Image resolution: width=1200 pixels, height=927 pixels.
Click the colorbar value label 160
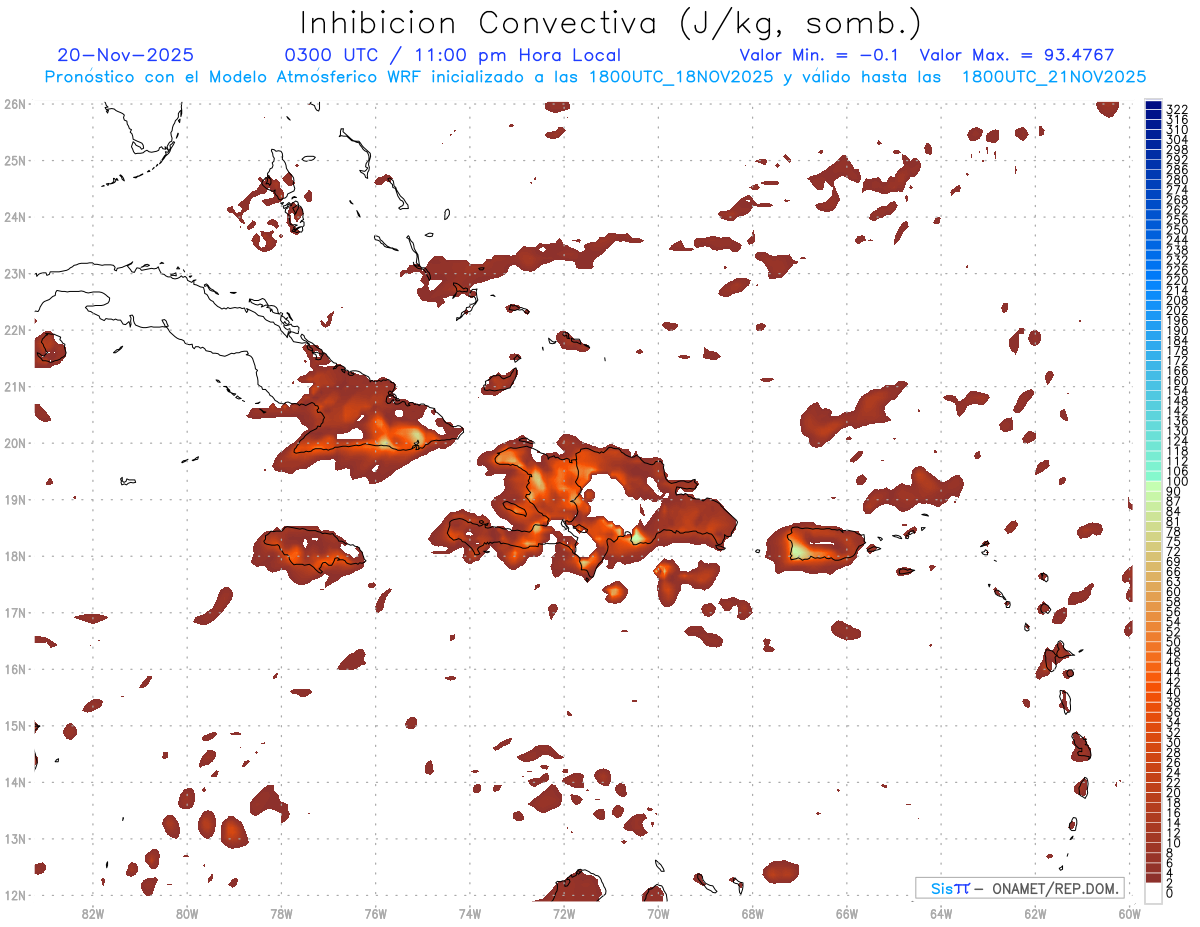[1177, 381]
